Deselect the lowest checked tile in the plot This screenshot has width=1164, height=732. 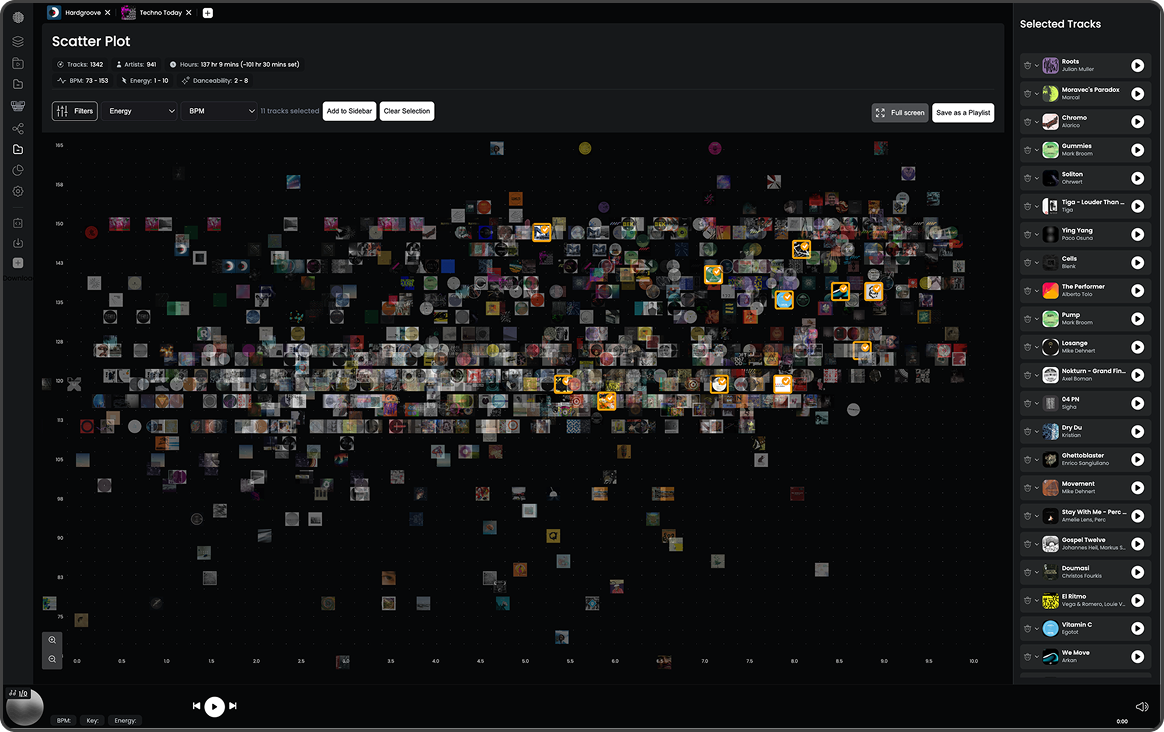pyautogui.click(x=606, y=402)
